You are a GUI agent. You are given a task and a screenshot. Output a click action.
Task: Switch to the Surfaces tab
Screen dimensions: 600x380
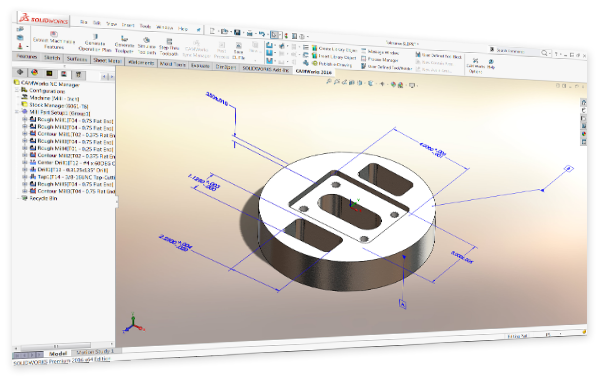click(77, 59)
